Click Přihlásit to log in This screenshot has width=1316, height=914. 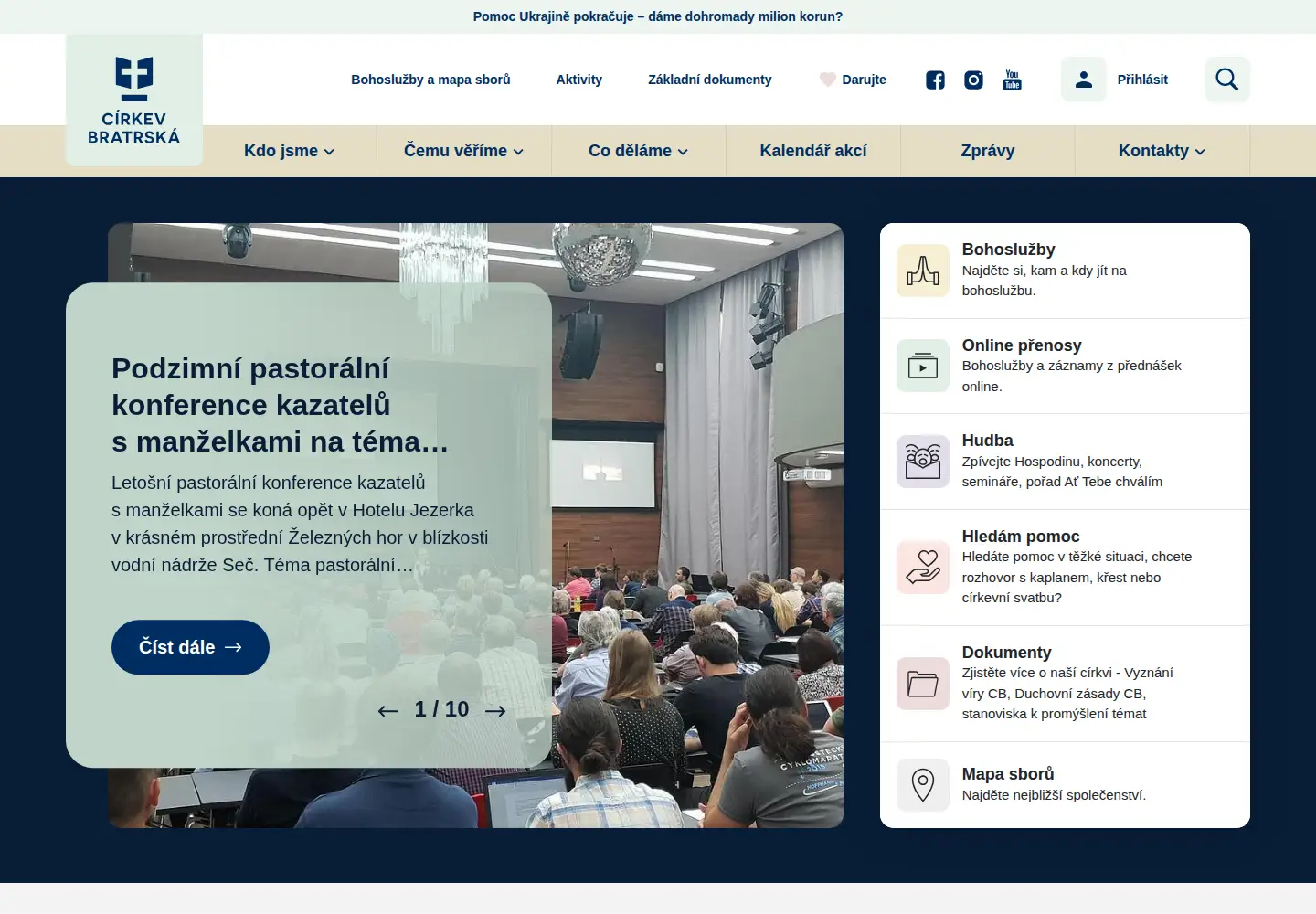tap(1142, 80)
